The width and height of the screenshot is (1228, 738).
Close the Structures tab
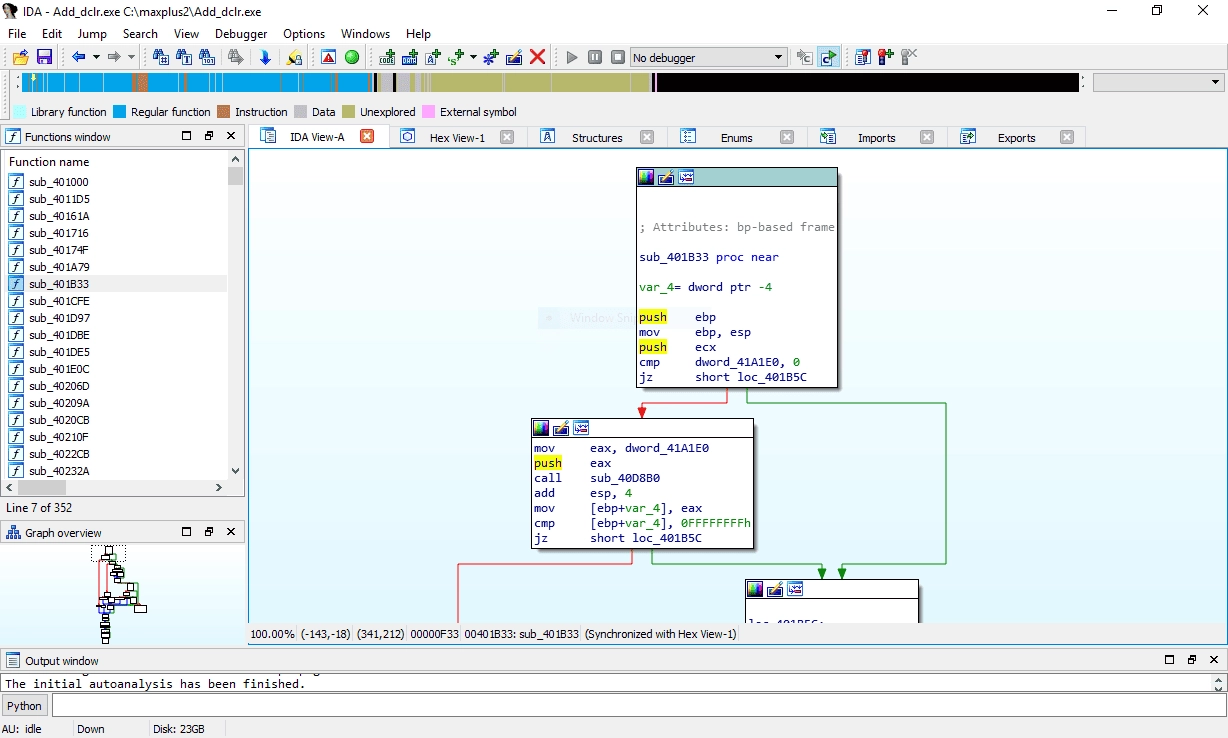(x=647, y=137)
